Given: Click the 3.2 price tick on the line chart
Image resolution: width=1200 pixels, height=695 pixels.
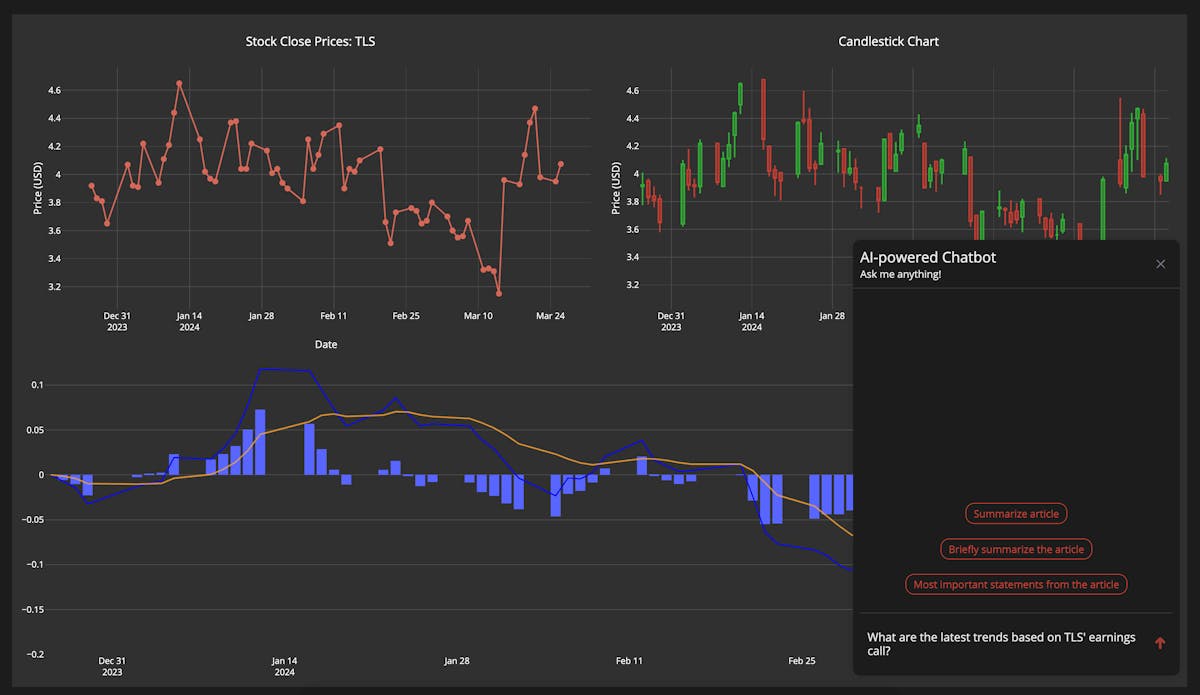Looking at the screenshot, I should (x=54, y=286).
